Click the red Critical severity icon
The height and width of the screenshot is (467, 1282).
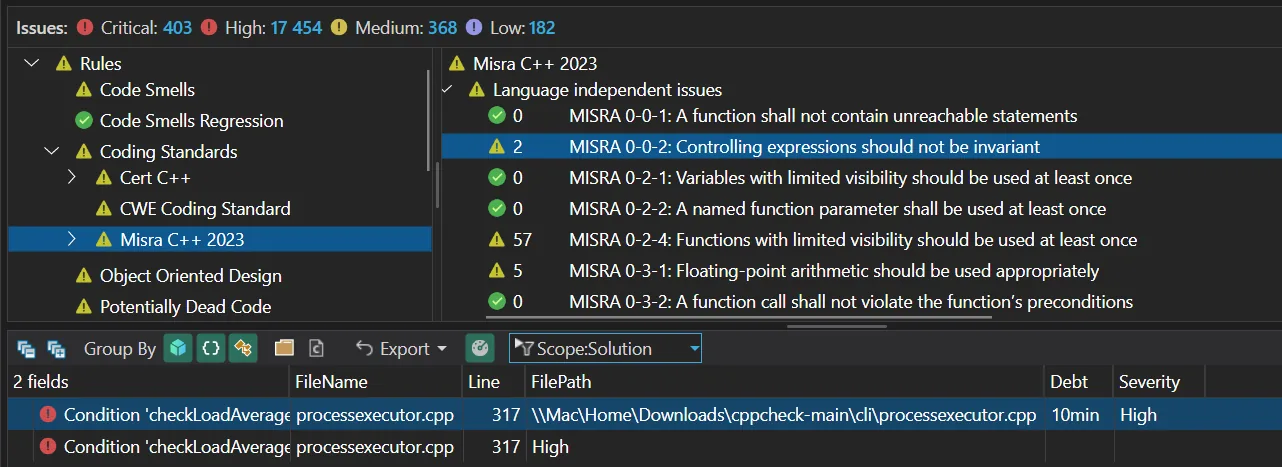85,28
